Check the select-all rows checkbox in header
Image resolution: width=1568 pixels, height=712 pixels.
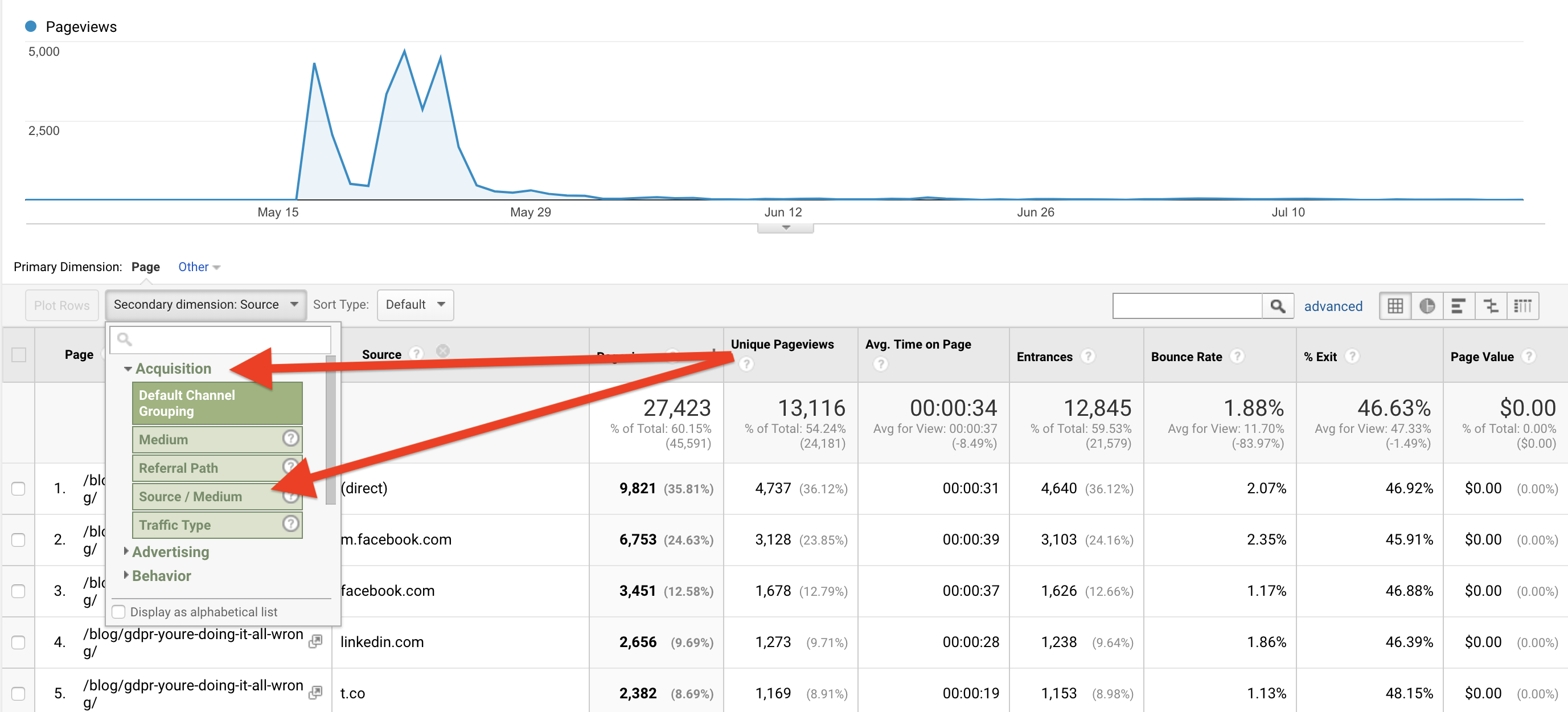[x=18, y=354]
